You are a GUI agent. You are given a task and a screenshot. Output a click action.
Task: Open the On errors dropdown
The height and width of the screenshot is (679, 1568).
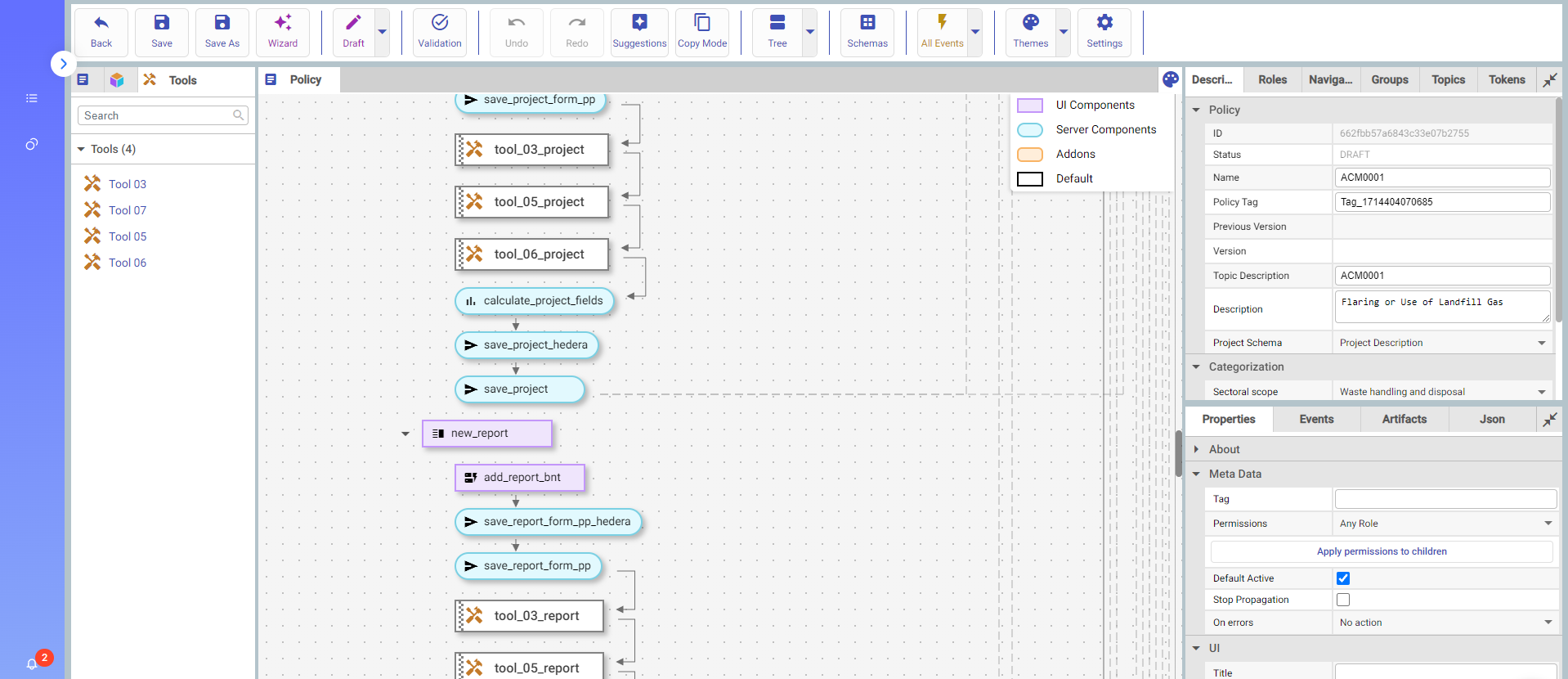1445,623
